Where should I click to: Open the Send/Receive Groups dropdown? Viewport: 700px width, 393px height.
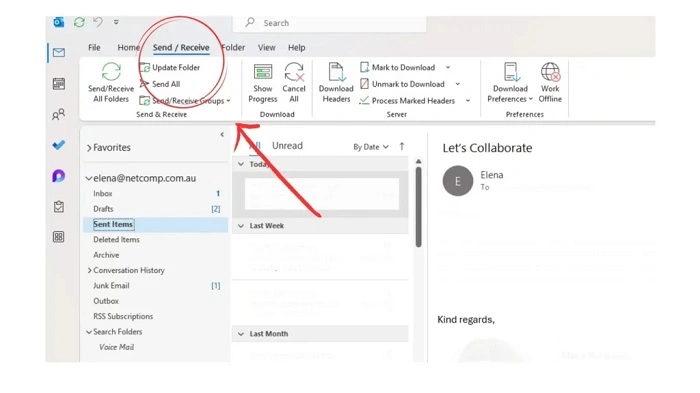click(x=185, y=101)
